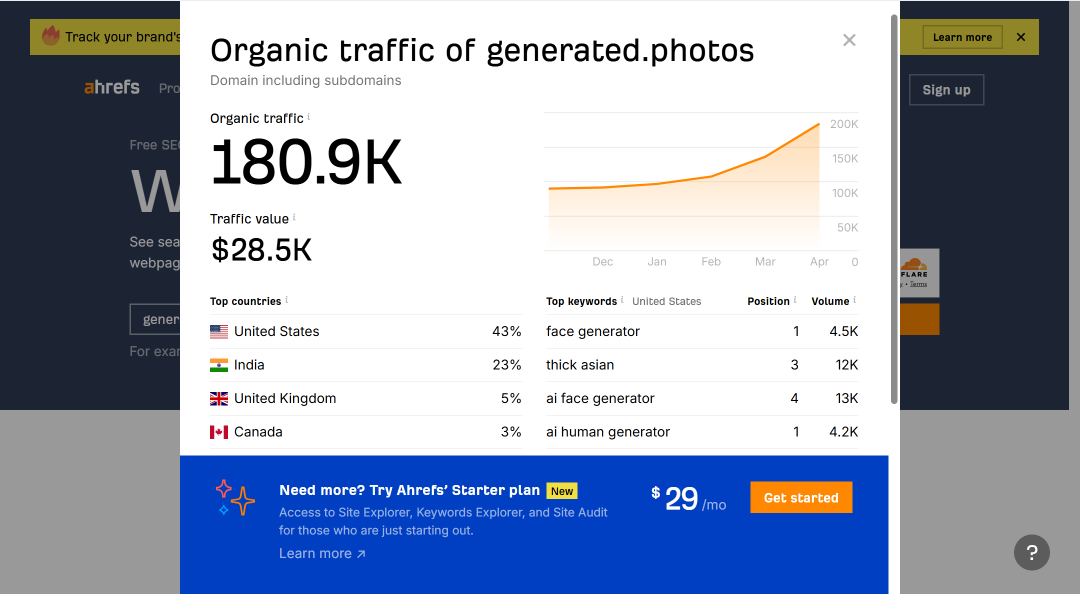Select the United States country row
The image size is (1080, 594).
pyautogui.click(x=366, y=331)
